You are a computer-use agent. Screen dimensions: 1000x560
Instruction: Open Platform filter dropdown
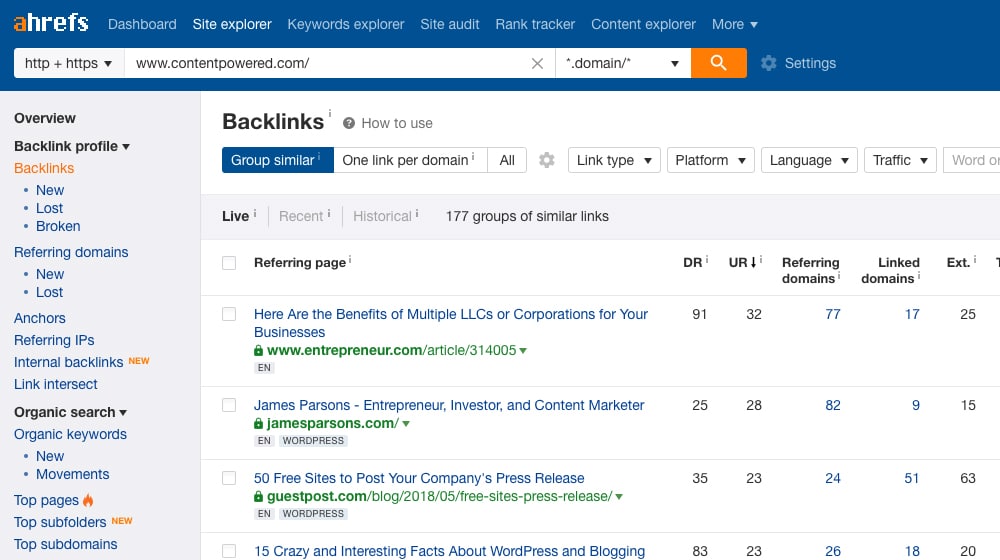pos(710,160)
